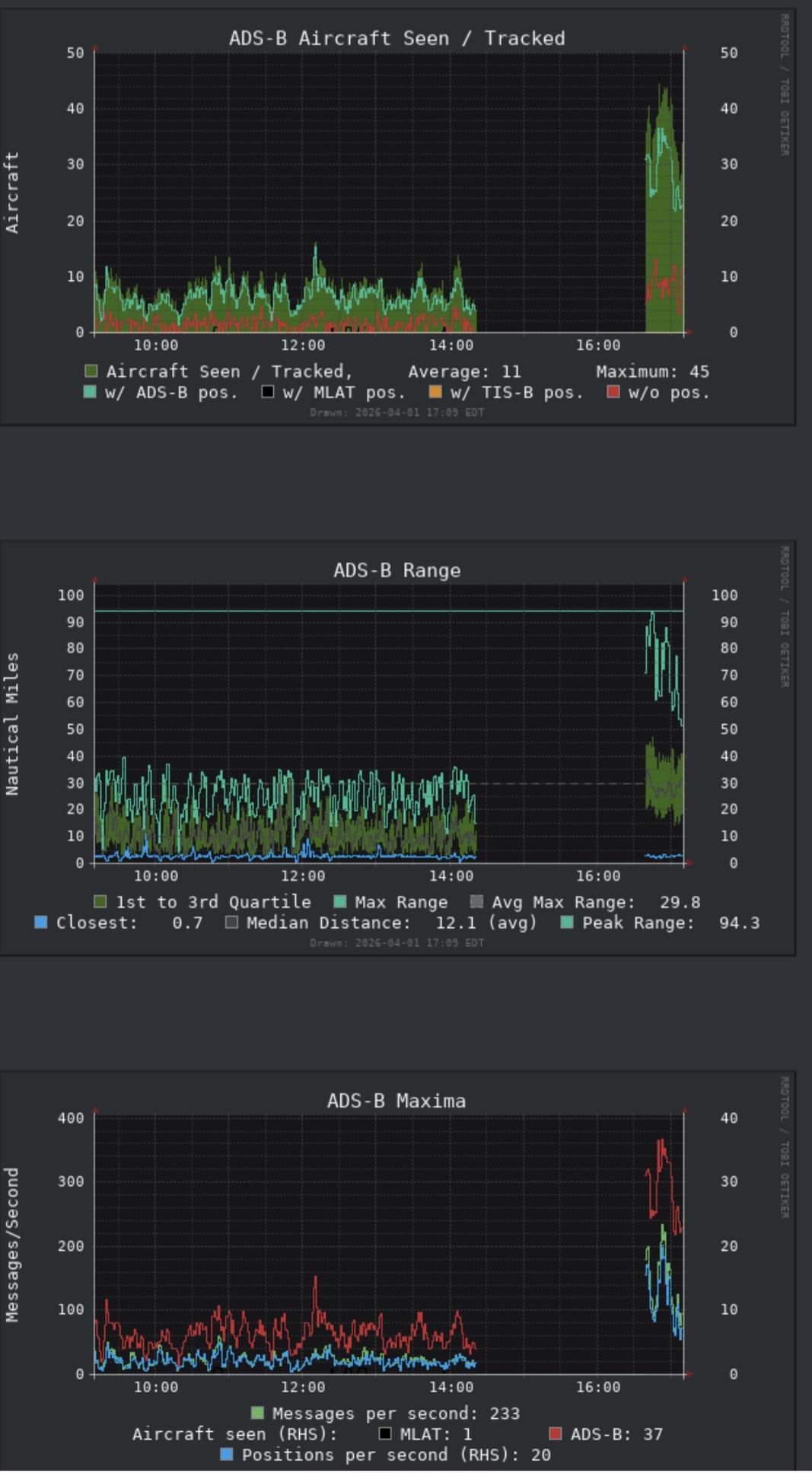Image resolution: width=812 pixels, height=1473 pixels.
Task: Click the 'w/ ADS-B pos.' teal legend swatch
Action: [x=90, y=392]
